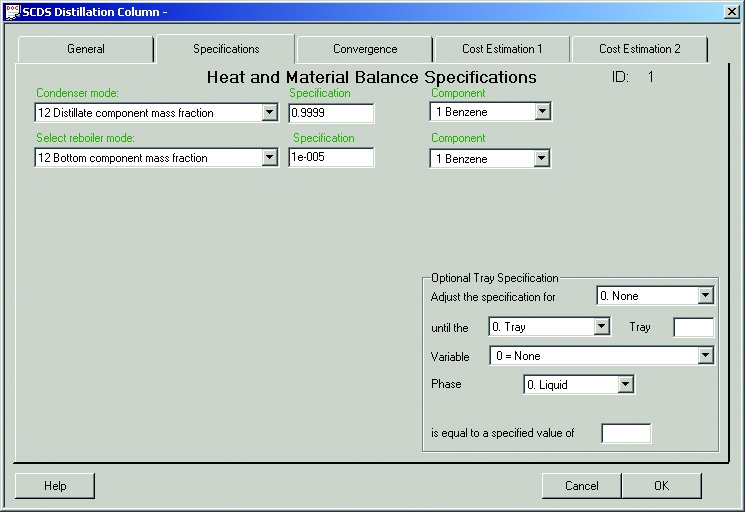Open reboiler Component dropdown showing Benzene
This screenshot has height=512, width=745.
click(541, 159)
